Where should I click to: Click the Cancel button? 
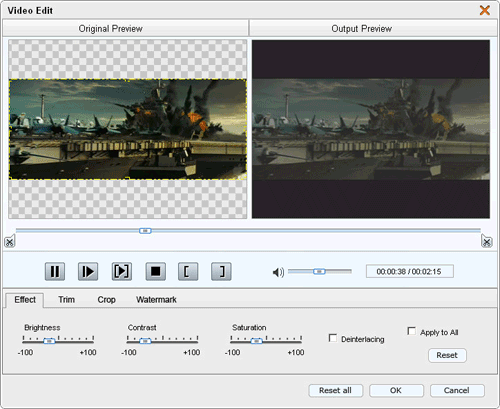[x=457, y=390]
